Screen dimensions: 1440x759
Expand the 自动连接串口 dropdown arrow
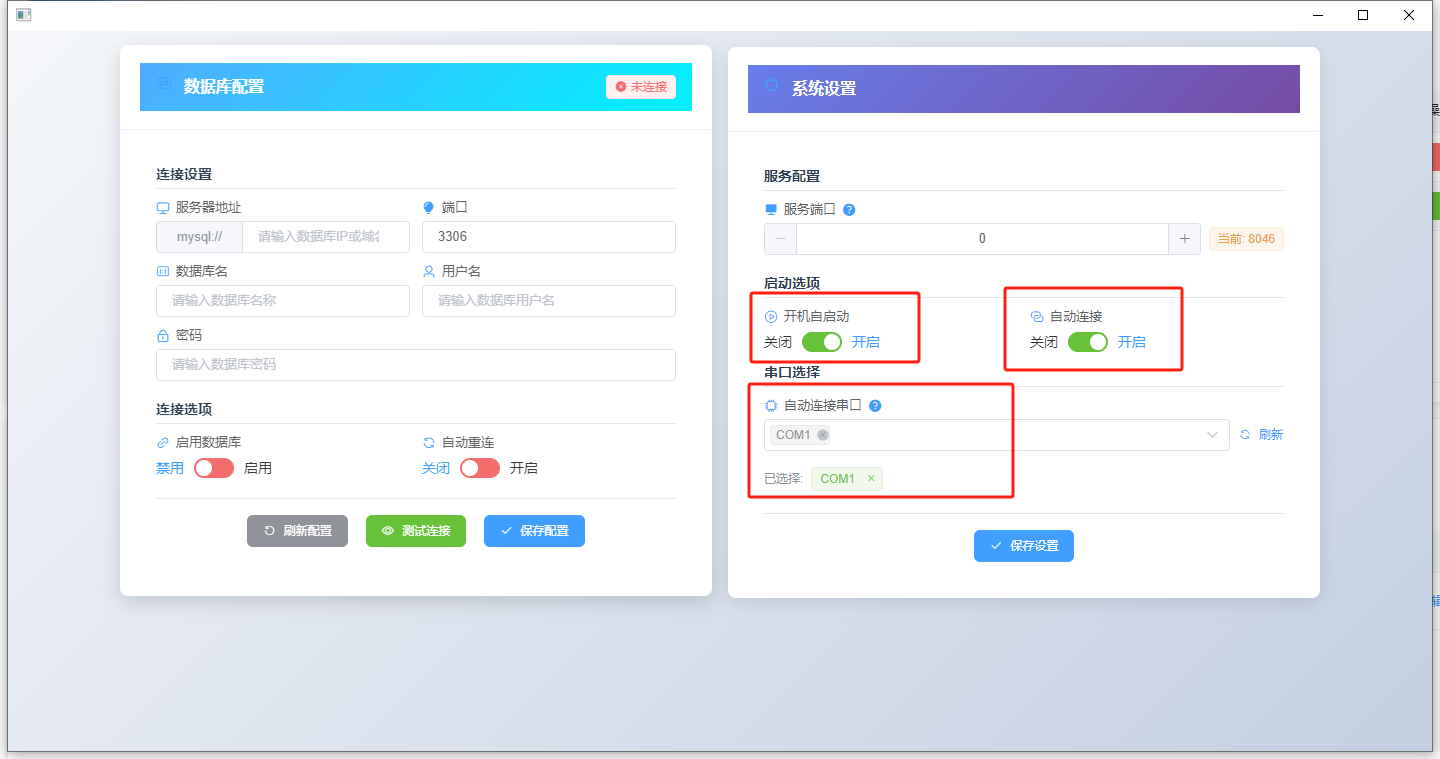click(1213, 435)
